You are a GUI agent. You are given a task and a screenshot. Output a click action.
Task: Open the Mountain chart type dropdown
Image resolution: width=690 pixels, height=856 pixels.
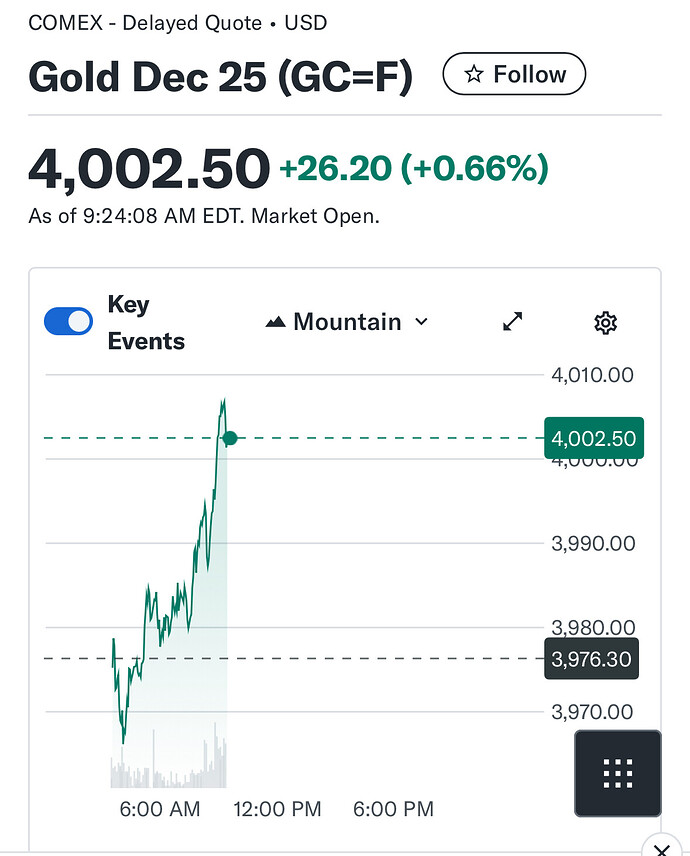point(346,322)
